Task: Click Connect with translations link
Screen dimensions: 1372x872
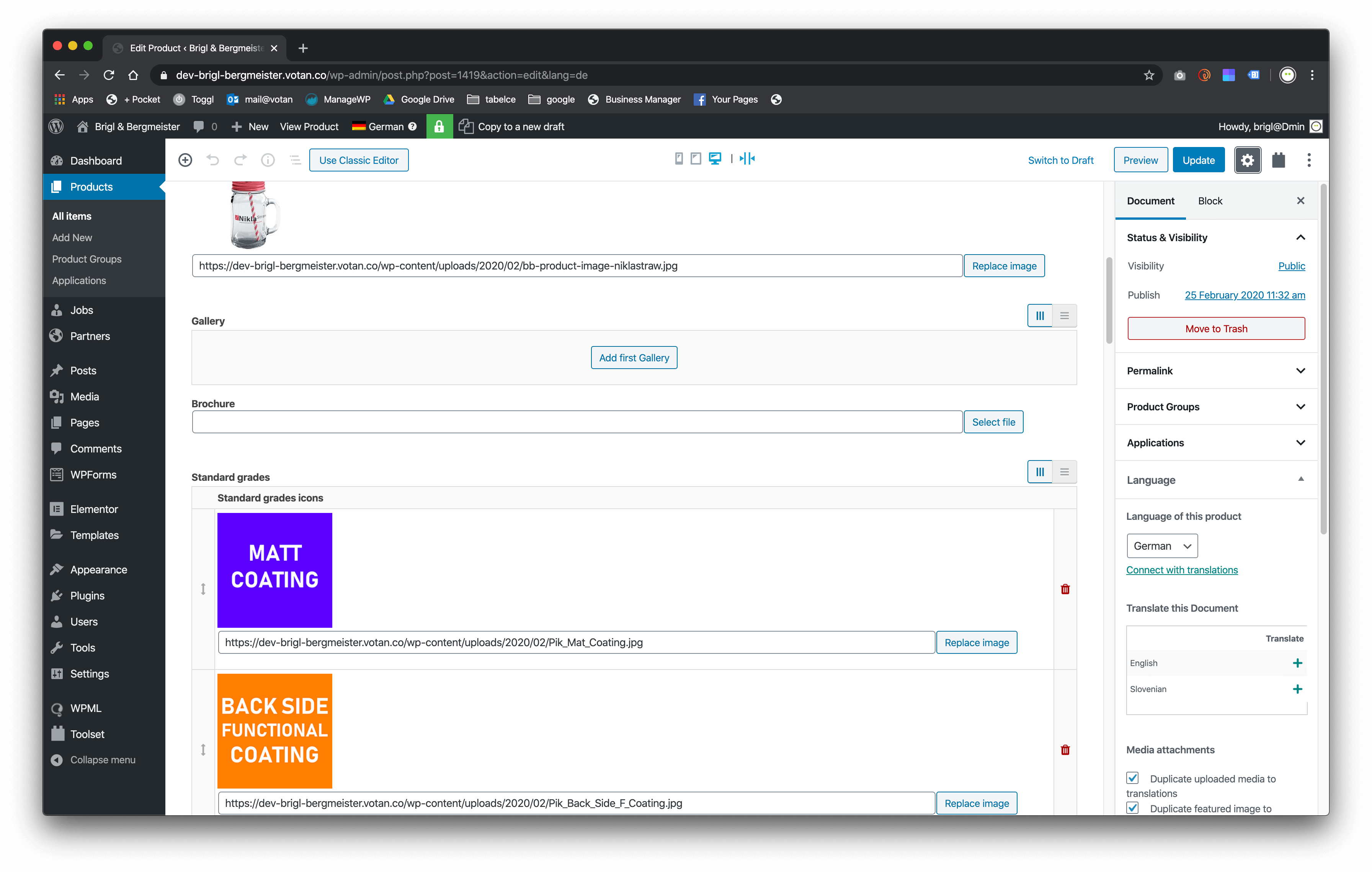Action: pyautogui.click(x=1182, y=570)
